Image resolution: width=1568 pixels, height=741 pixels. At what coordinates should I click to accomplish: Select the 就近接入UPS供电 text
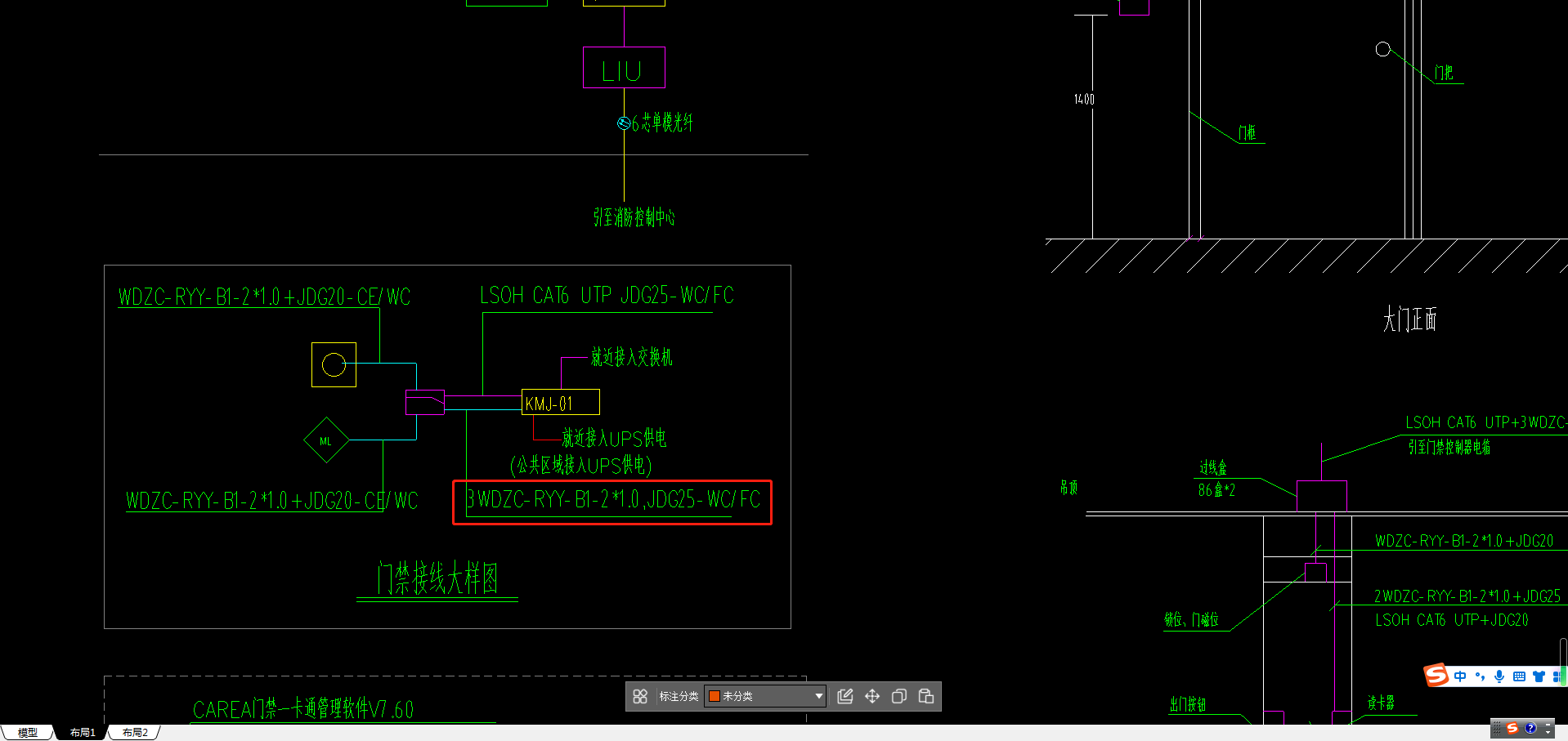tap(614, 438)
